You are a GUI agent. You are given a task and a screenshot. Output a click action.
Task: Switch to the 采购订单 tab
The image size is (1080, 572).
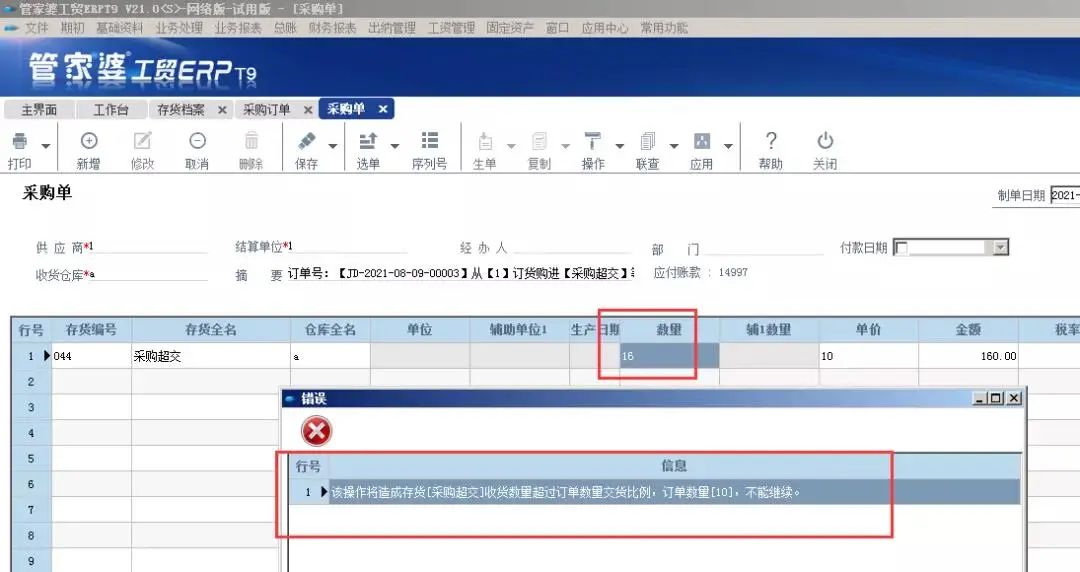tap(267, 110)
